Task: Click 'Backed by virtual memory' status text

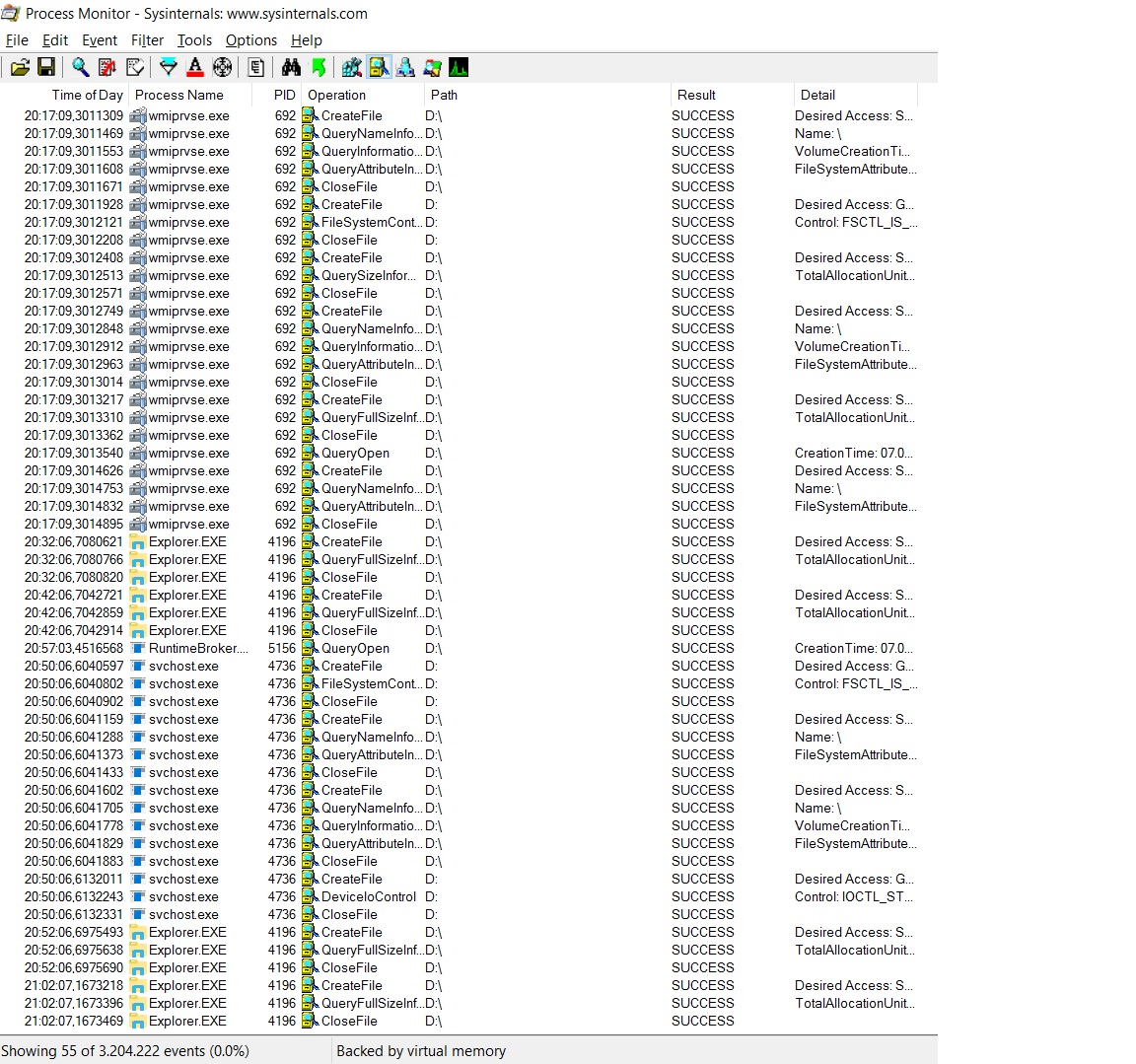Action: pyautogui.click(x=421, y=1051)
